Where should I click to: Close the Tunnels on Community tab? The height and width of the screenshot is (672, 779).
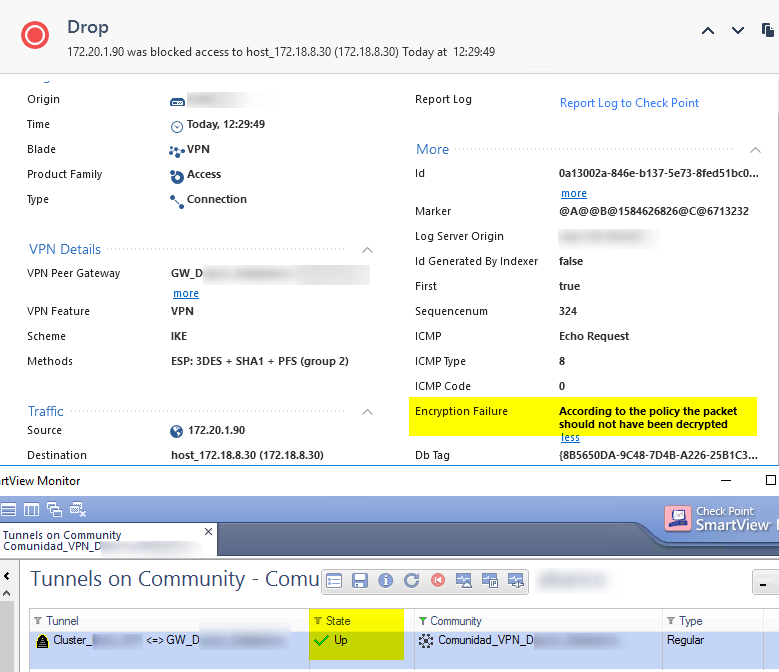tap(208, 531)
